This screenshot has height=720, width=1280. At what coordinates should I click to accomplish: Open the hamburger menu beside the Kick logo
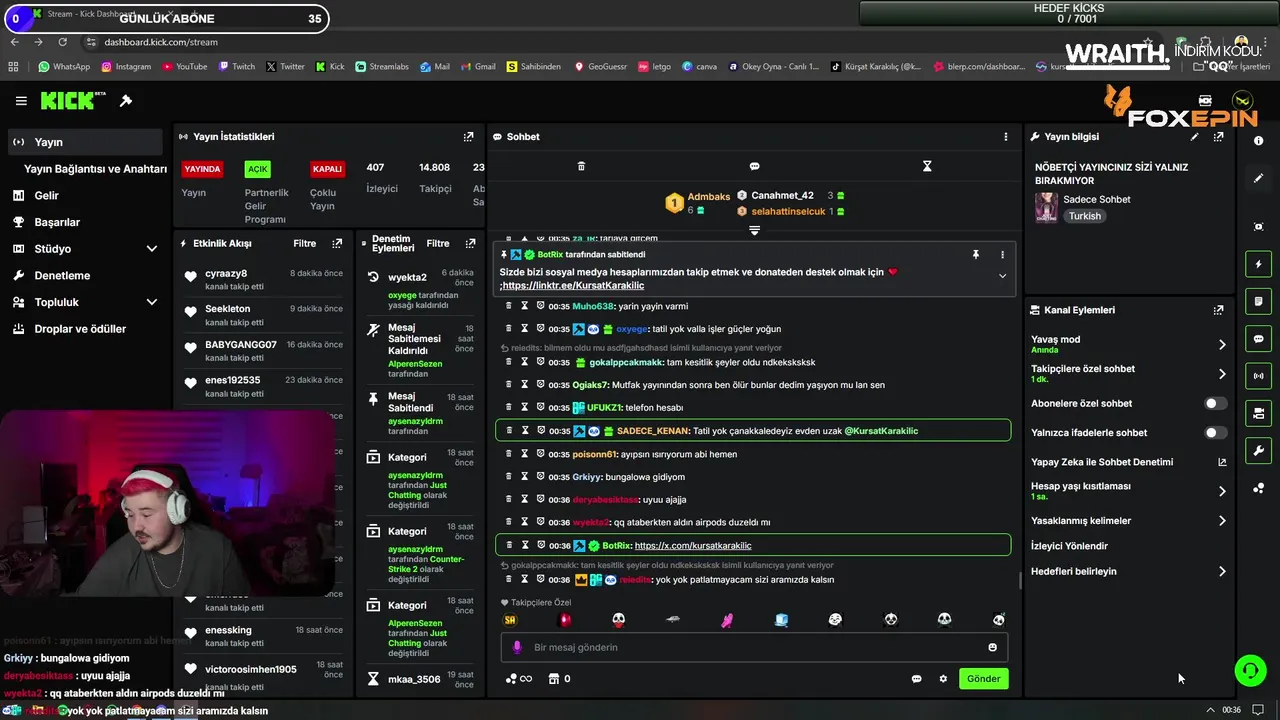[21, 101]
